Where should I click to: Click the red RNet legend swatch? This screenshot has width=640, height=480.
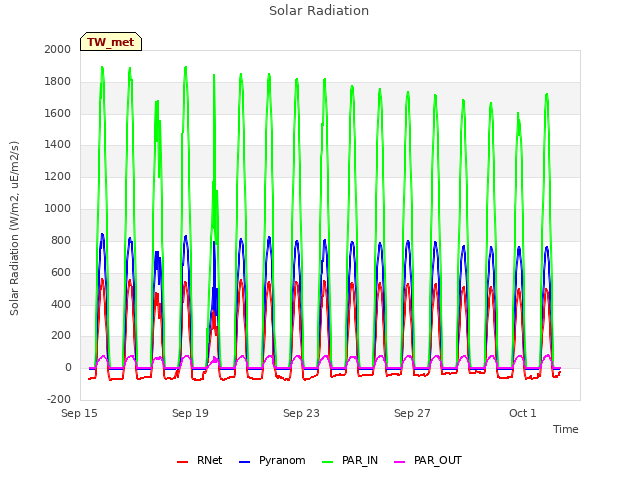182,462
